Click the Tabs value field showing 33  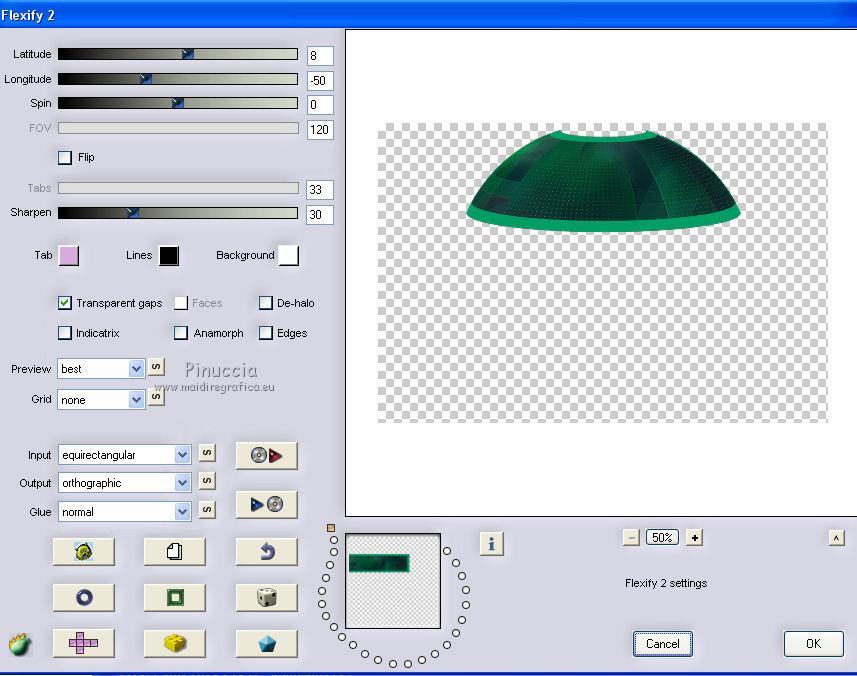point(320,190)
